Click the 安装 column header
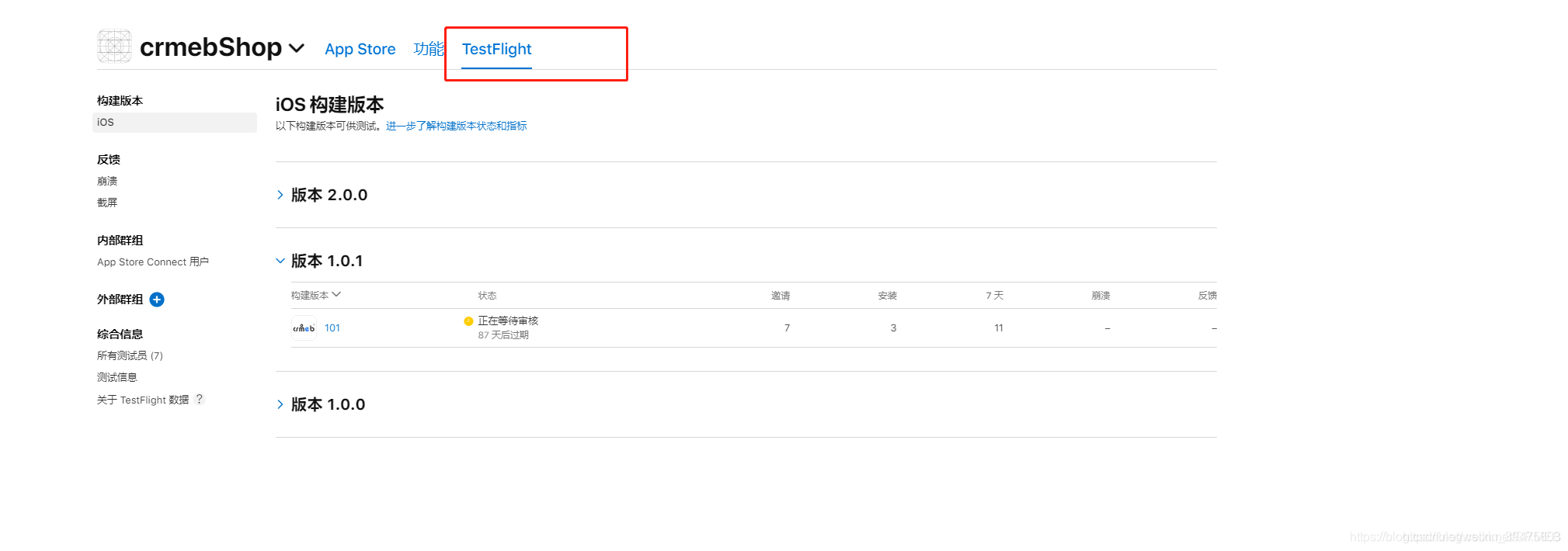1568x551 pixels. (888, 296)
